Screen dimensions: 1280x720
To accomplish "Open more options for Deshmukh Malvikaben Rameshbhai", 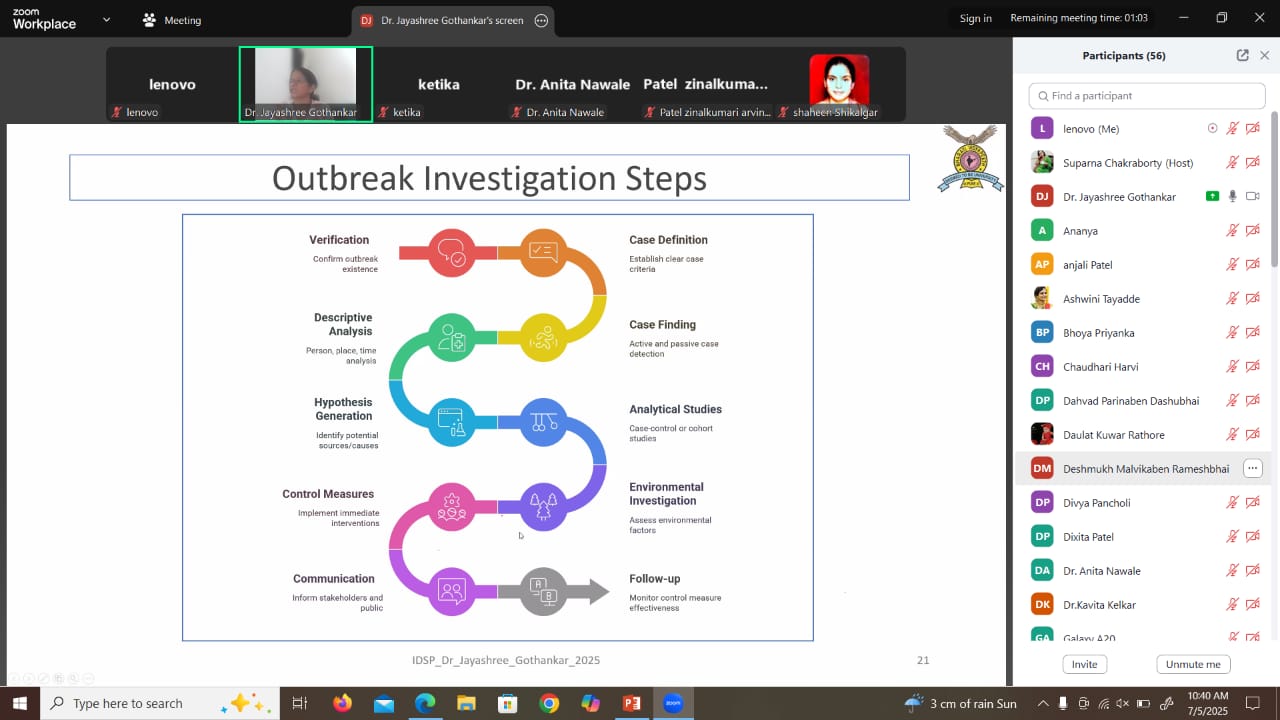I will (1252, 468).
